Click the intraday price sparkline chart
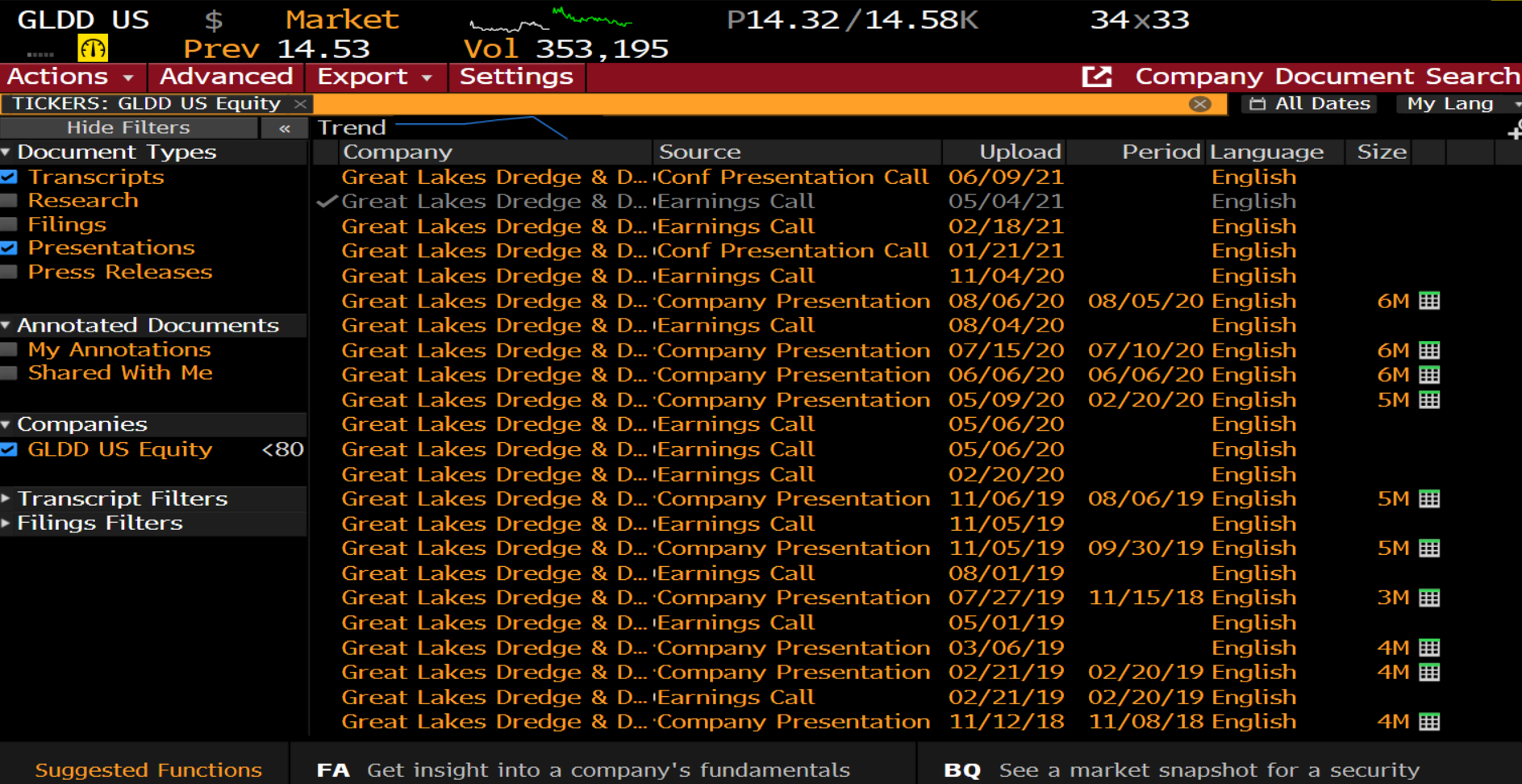 coord(552,20)
